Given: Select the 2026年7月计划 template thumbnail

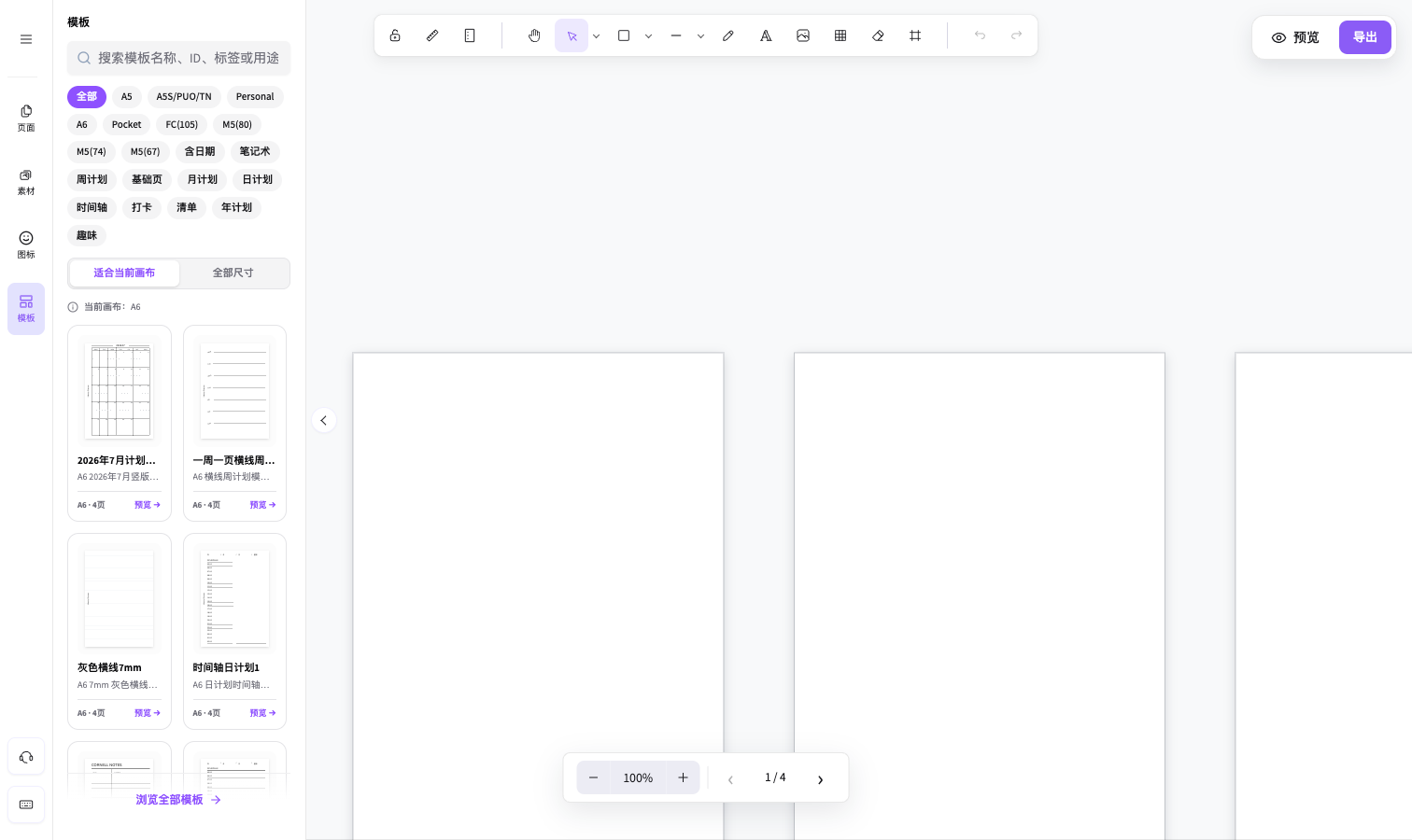Looking at the screenshot, I should click(119, 390).
